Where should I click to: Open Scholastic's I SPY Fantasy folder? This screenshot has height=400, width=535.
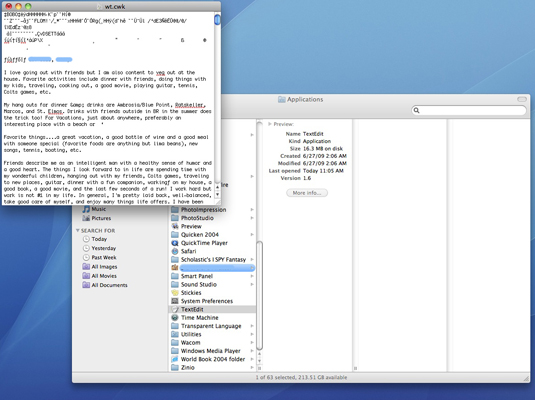tap(213, 259)
